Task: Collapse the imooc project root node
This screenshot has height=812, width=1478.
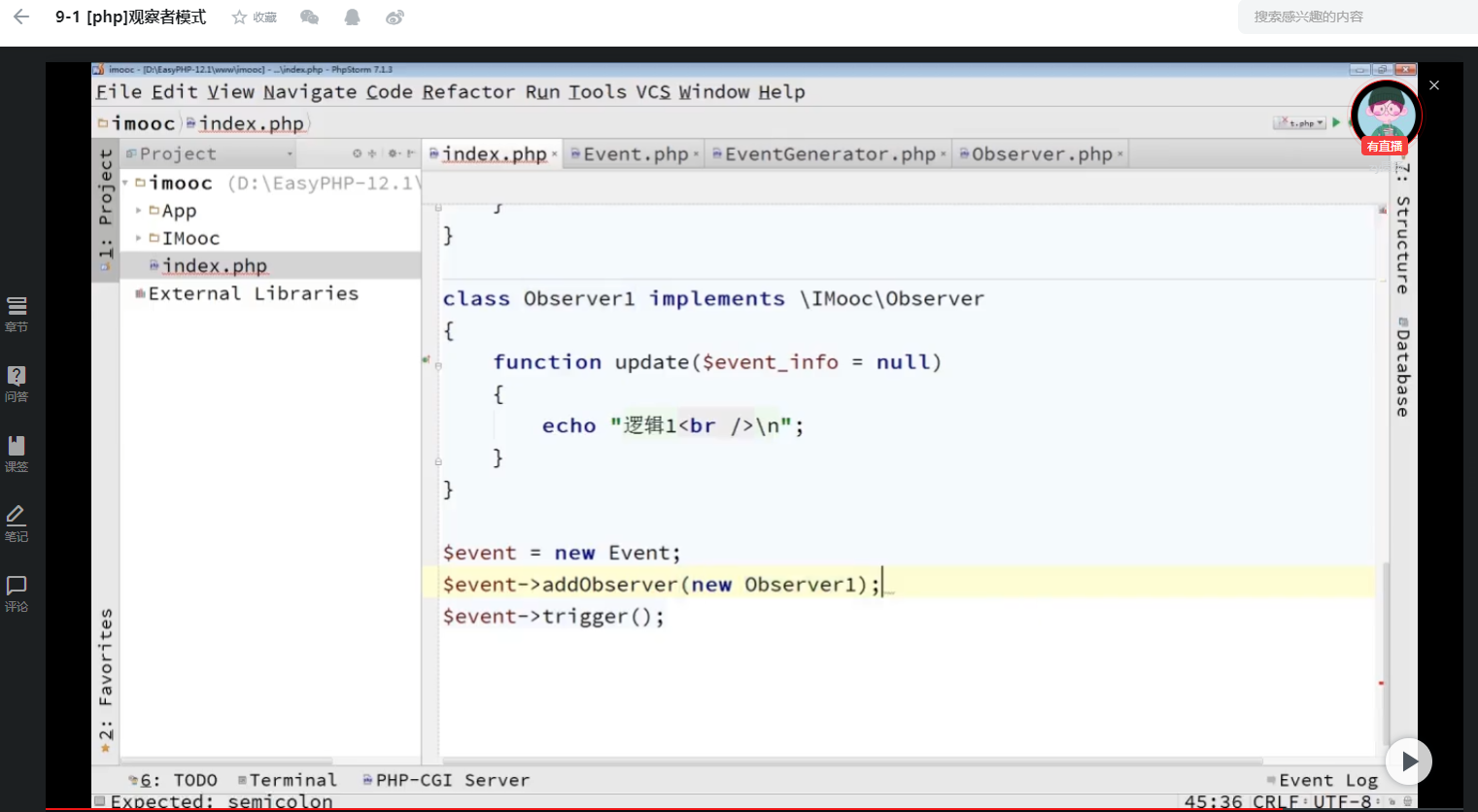Action: (x=125, y=183)
